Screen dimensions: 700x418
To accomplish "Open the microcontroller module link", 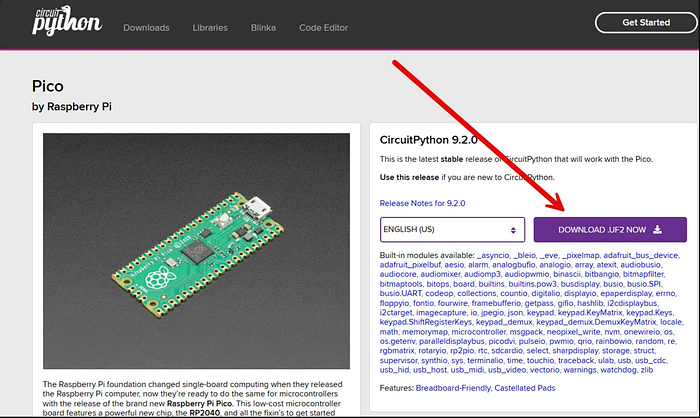I will click(479, 332).
